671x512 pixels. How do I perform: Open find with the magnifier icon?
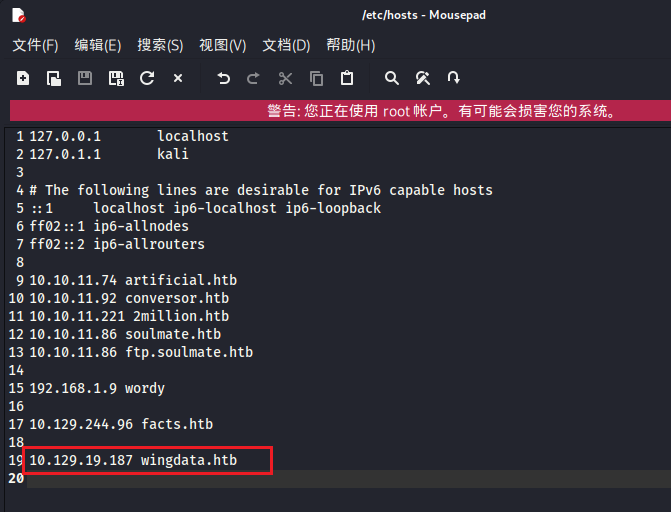click(392, 78)
